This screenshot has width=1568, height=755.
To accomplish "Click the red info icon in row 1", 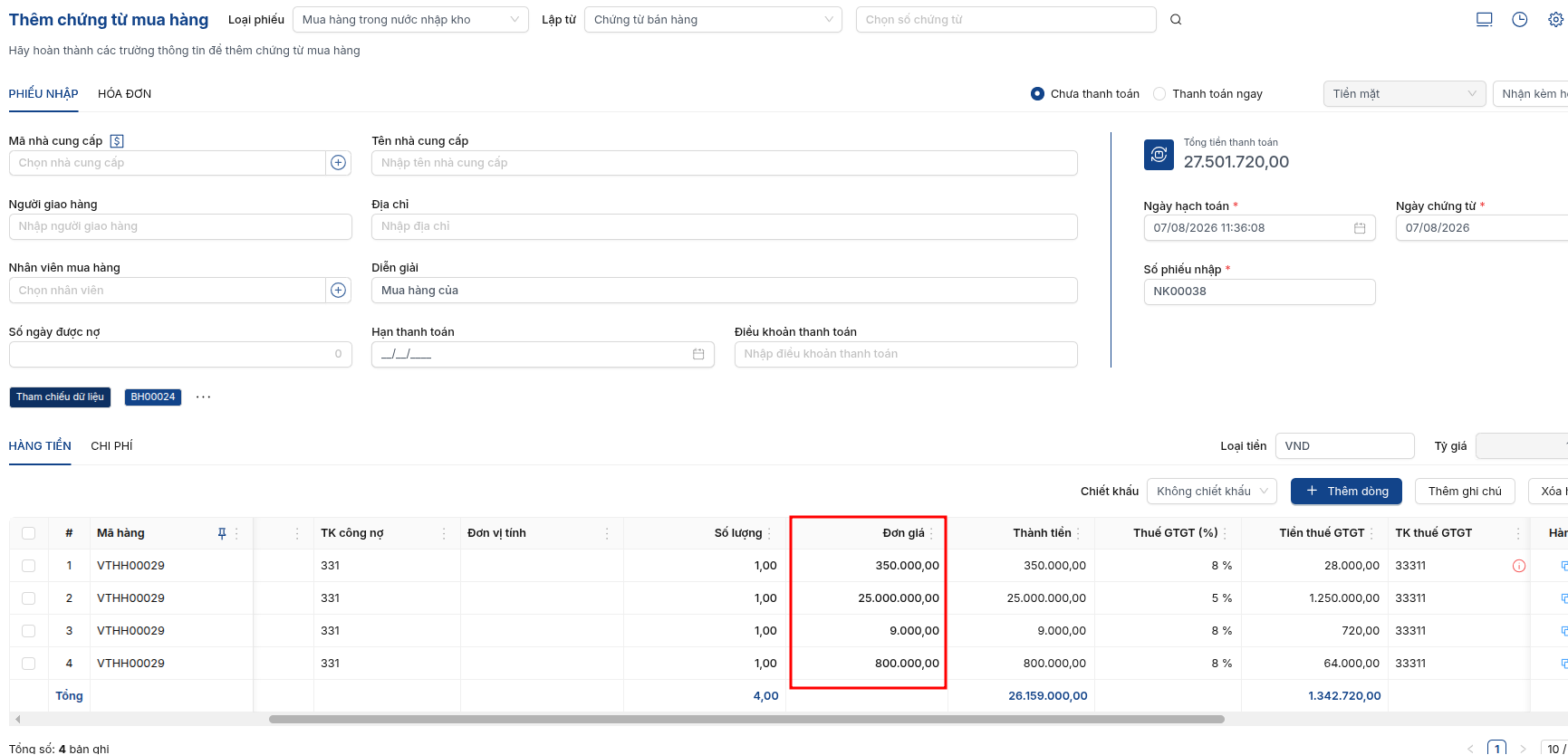I will [x=1519, y=566].
